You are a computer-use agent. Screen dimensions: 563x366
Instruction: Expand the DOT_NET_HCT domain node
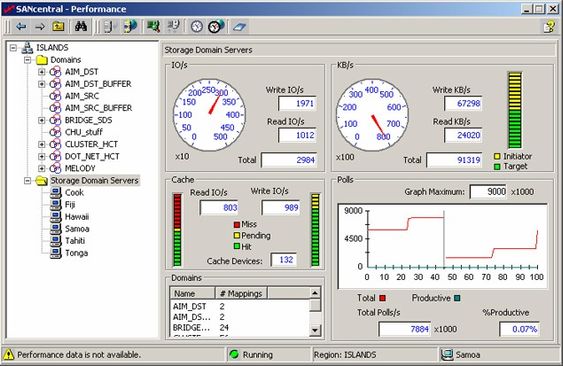42,157
